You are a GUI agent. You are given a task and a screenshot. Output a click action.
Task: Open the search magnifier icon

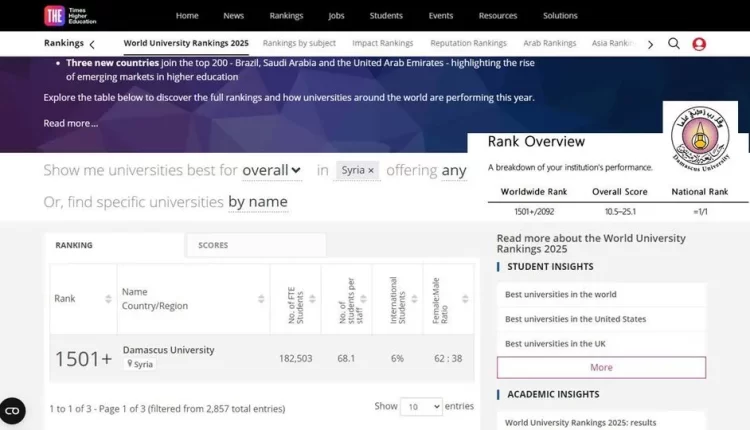tap(673, 44)
